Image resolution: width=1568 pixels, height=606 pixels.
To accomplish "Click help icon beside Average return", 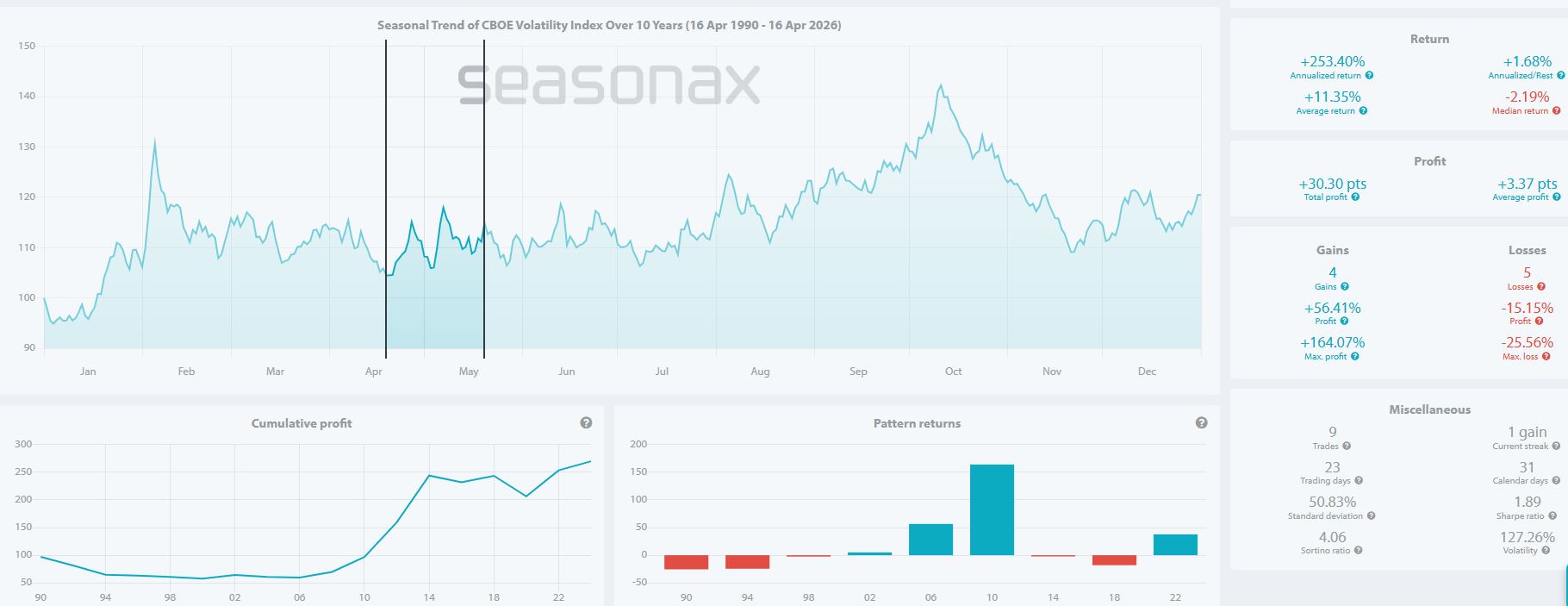I will pyautogui.click(x=1363, y=111).
